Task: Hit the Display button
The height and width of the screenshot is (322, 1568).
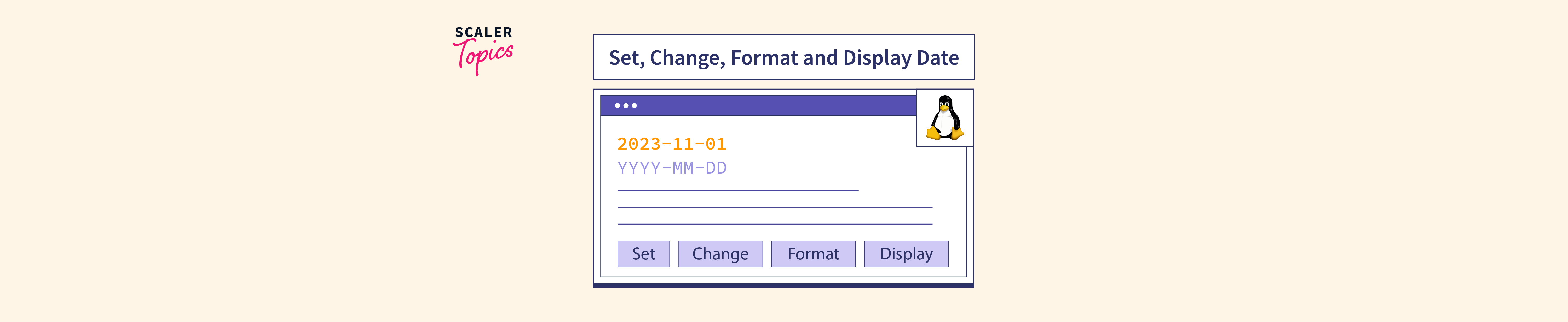Action: (x=906, y=254)
